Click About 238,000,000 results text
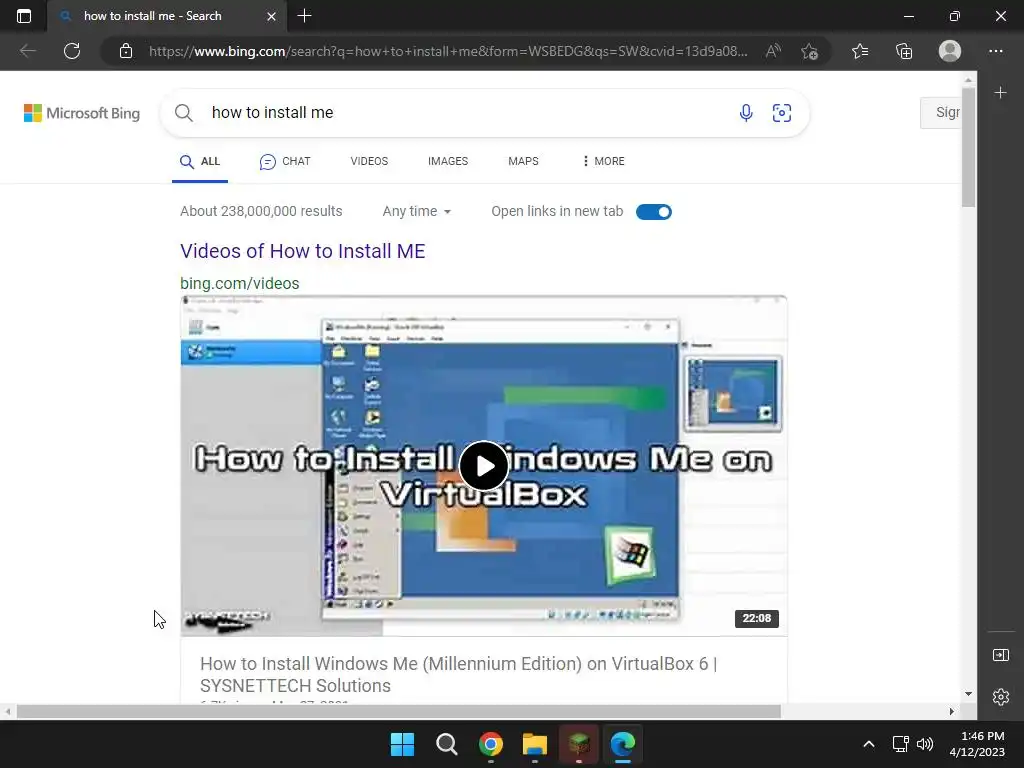This screenshot has height=768, width=1024. [x=261, y=212]
